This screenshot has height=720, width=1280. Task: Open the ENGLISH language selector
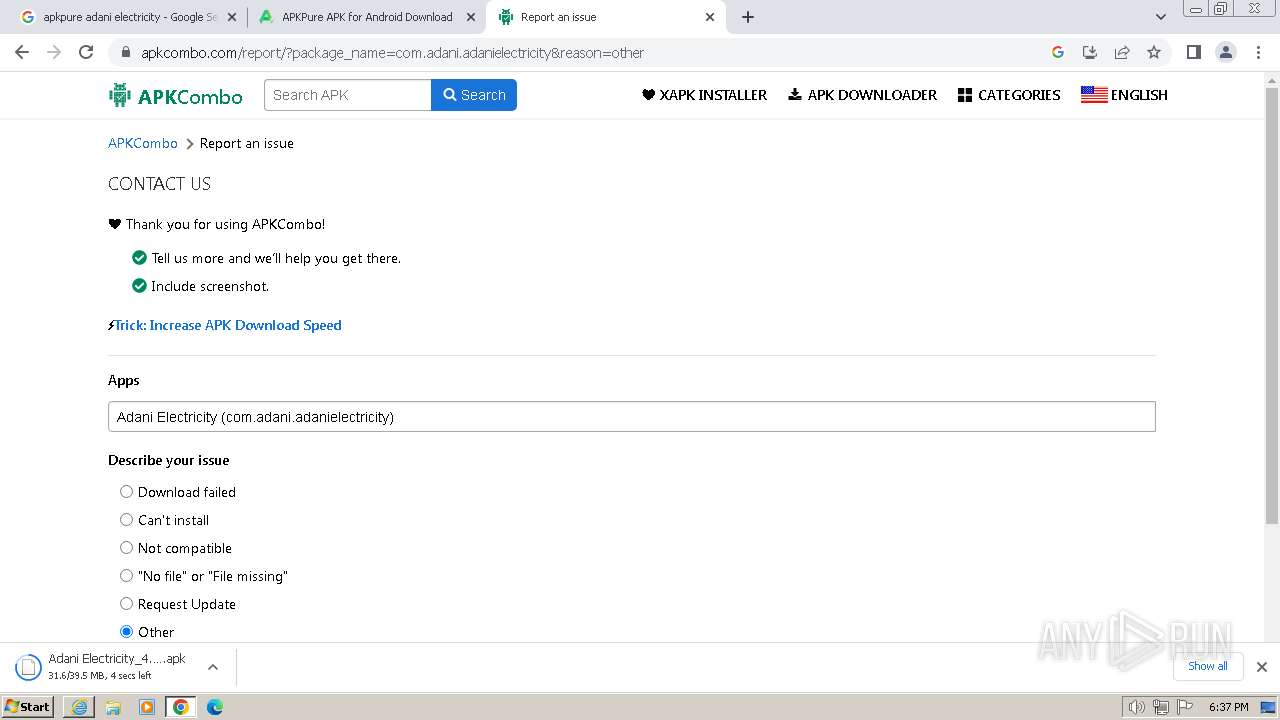[x=1124, y=95]
